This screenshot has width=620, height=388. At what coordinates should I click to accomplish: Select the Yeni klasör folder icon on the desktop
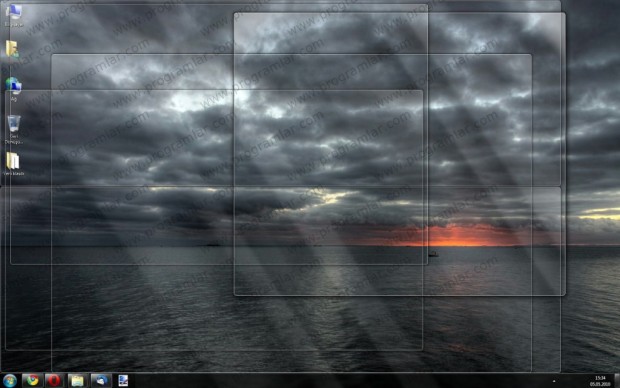tap(14, 163)
